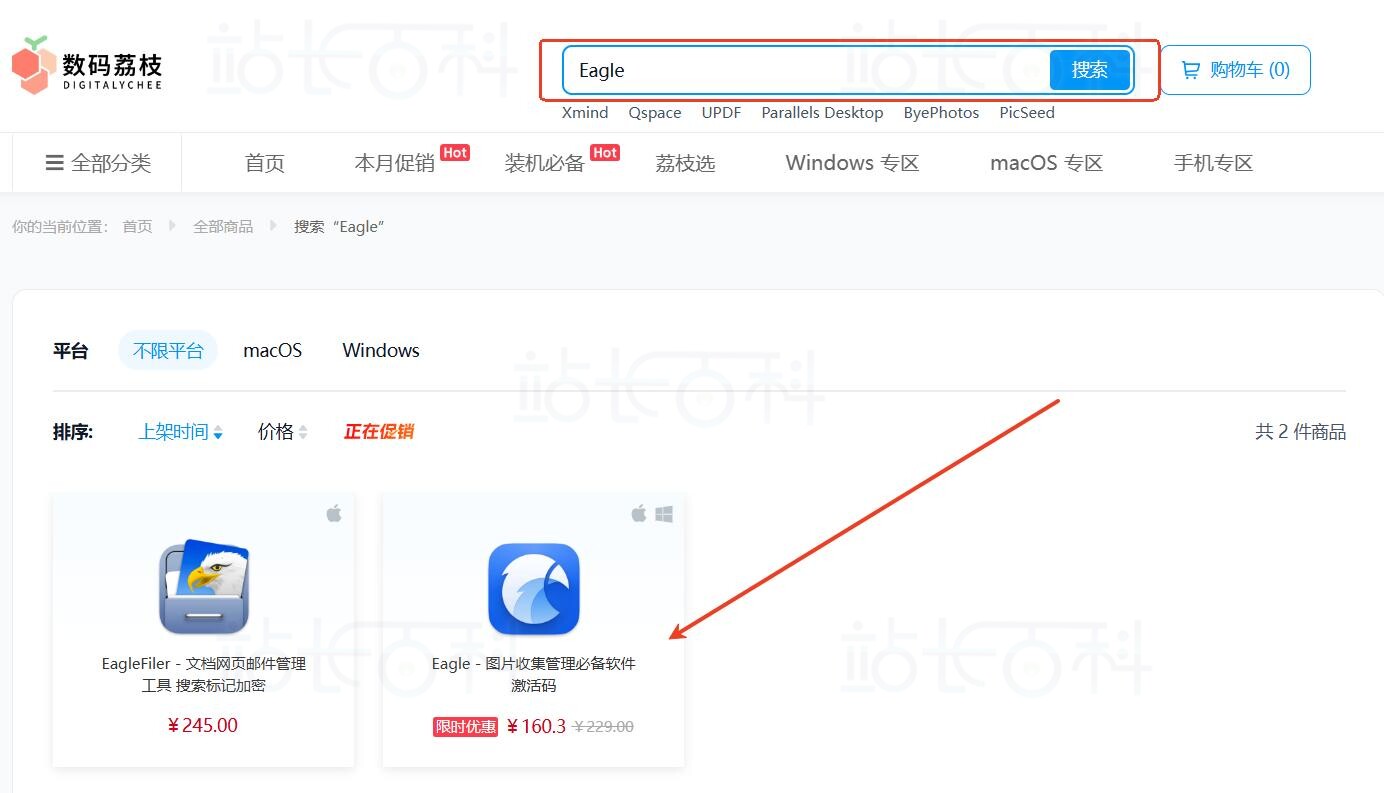Click the hamburger icon for 全部分类

tap(55, 163)
